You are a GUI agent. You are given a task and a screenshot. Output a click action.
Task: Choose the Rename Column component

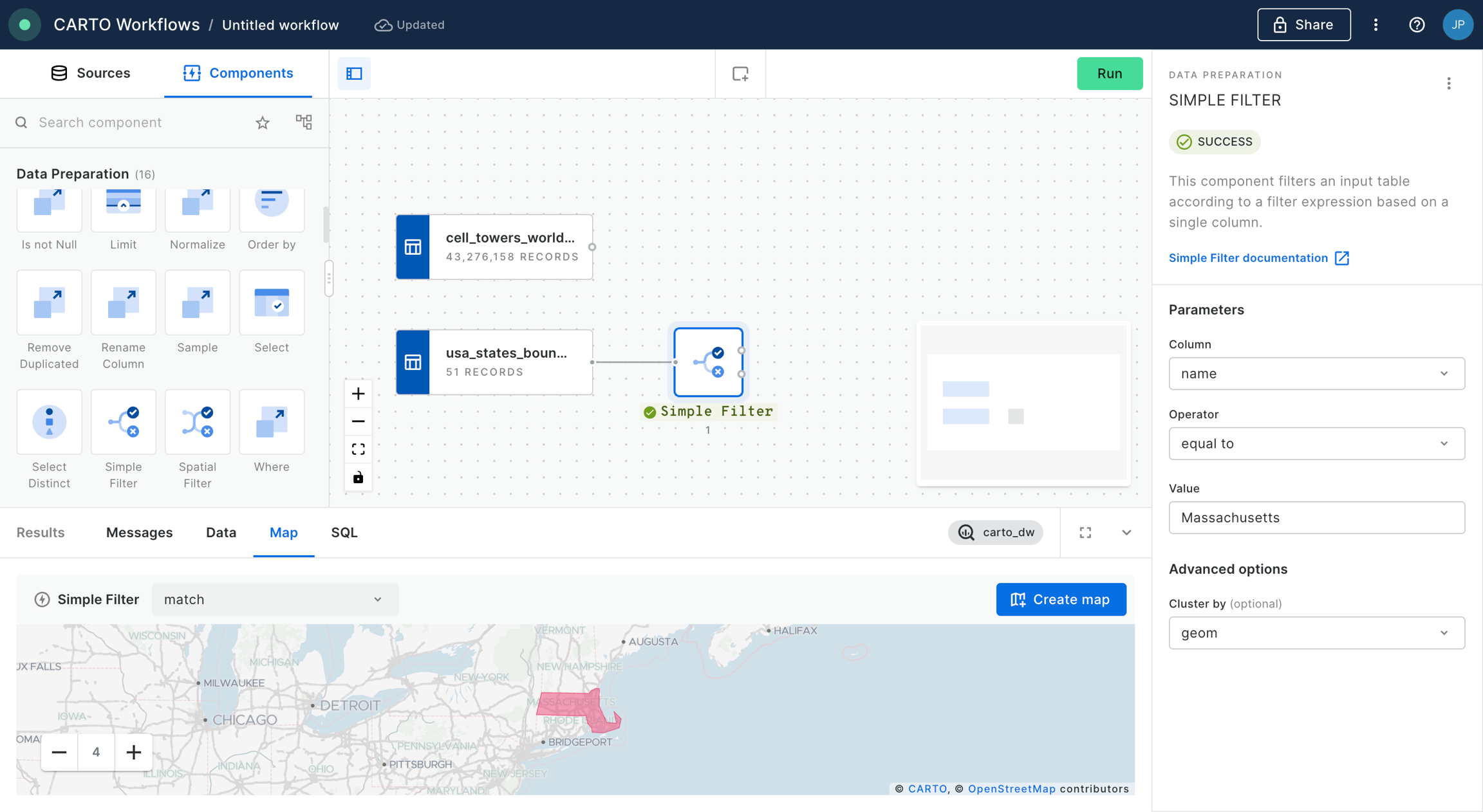[123, 303]
